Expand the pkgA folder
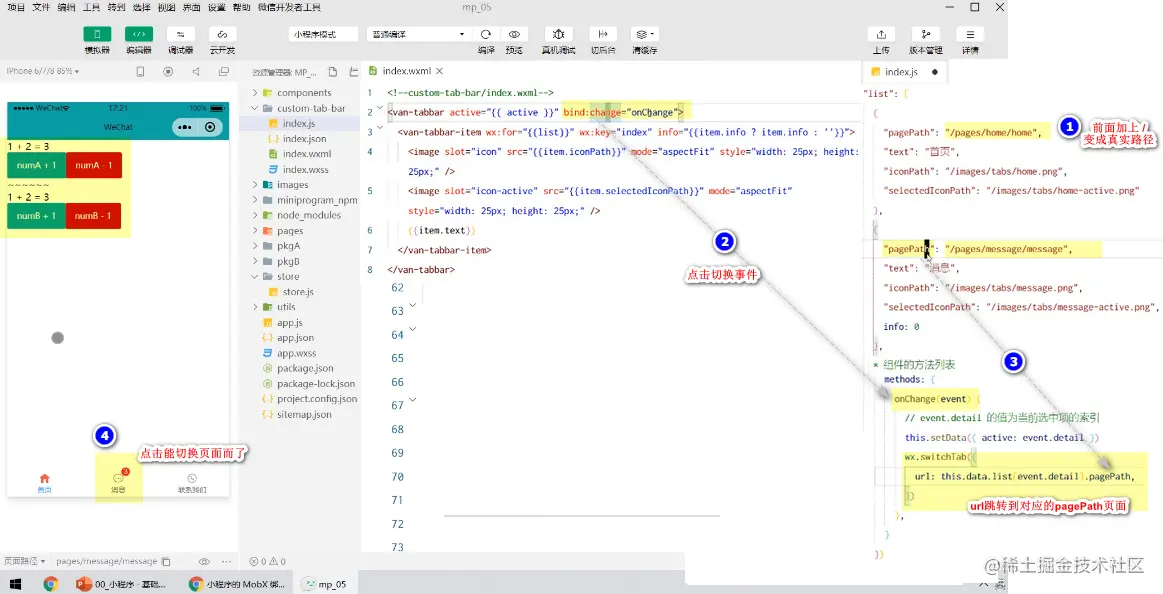The width and height of the screenshot is (1163, 594). pyautogui.click(x=255, y=246)
